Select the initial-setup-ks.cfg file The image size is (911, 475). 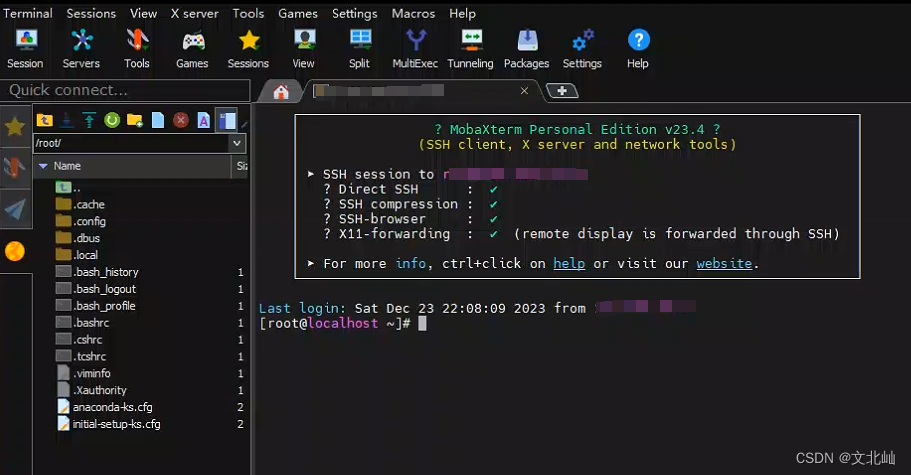tap(109, 423)
